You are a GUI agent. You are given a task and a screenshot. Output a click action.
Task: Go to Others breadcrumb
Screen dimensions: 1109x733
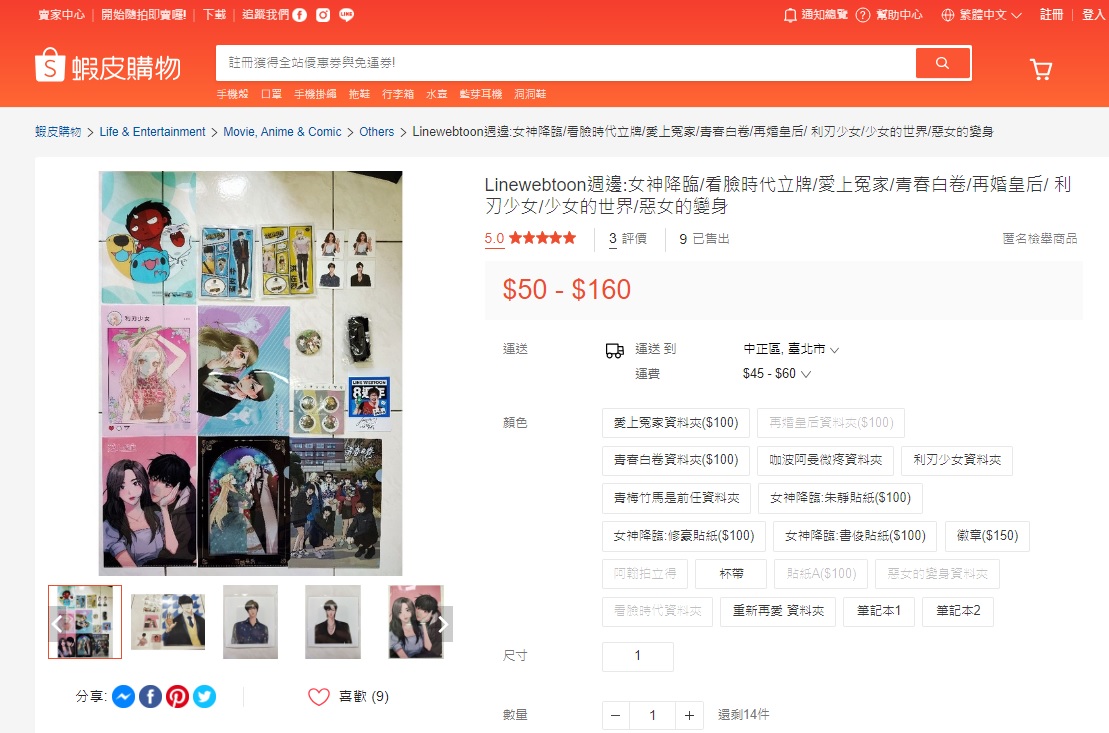pyautogui.click(x=376, y=132)
